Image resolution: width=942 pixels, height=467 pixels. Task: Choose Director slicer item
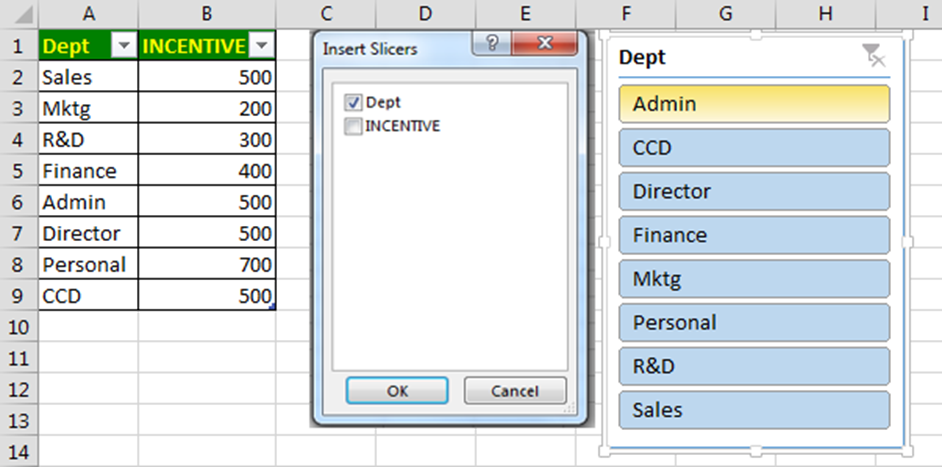pos(754,191)
